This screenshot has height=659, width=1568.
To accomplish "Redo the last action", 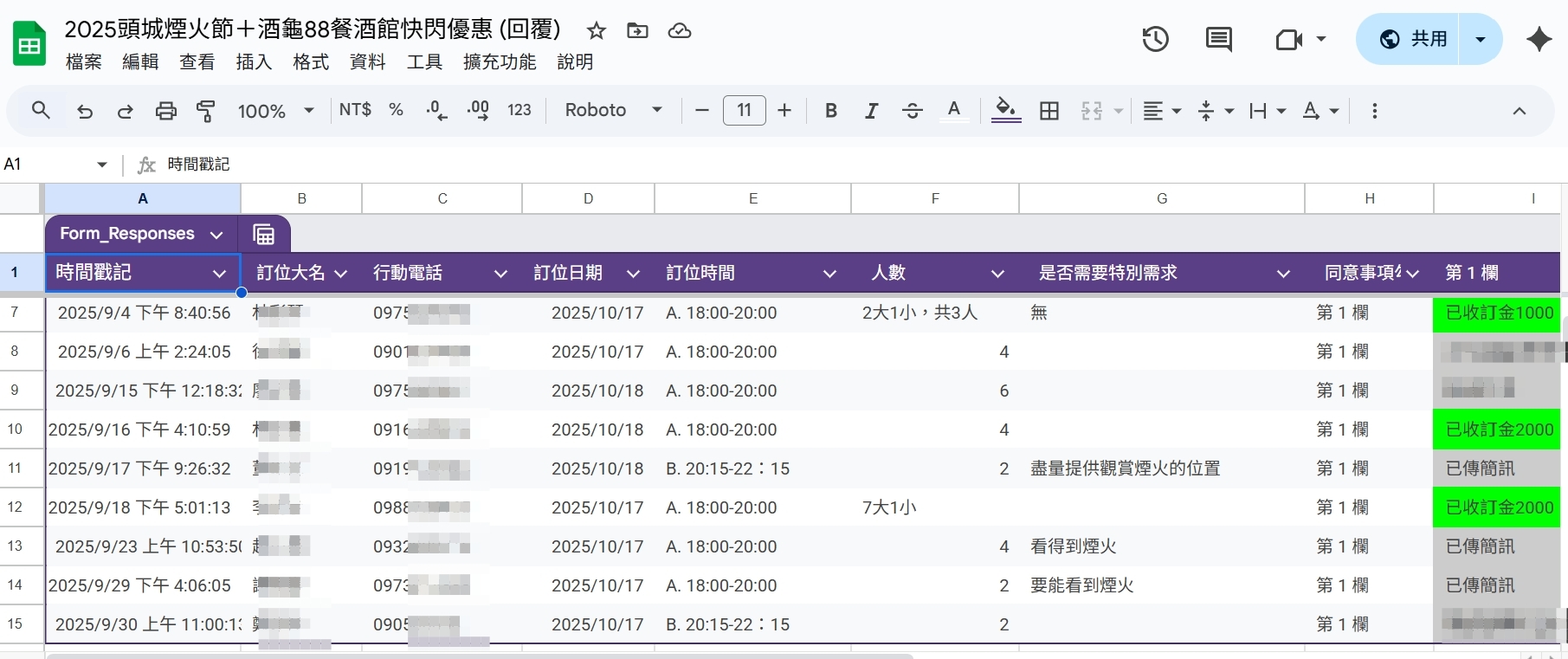I will [x=126, y=111].
